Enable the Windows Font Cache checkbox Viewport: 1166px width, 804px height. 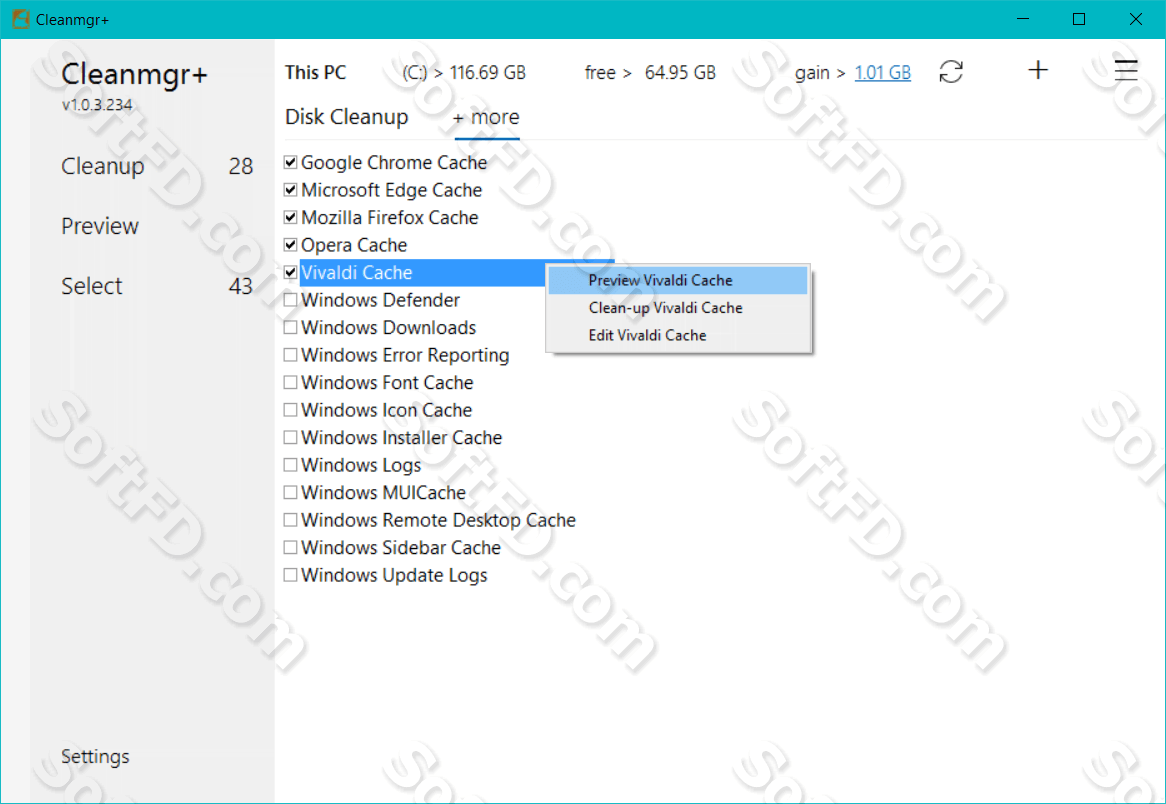291,382
